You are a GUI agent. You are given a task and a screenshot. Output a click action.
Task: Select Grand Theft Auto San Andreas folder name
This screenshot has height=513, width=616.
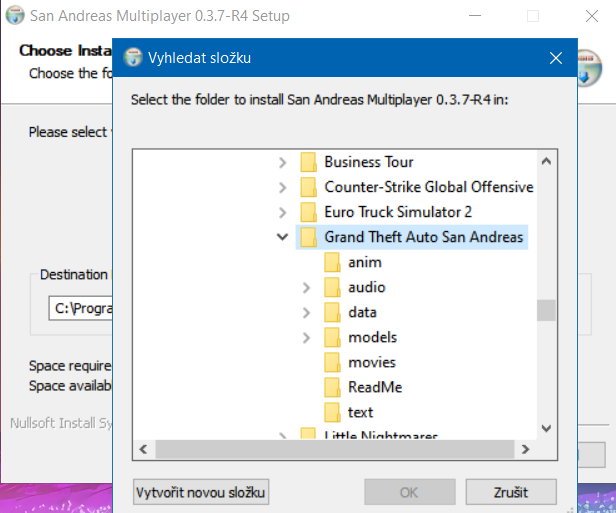[424, 237]
